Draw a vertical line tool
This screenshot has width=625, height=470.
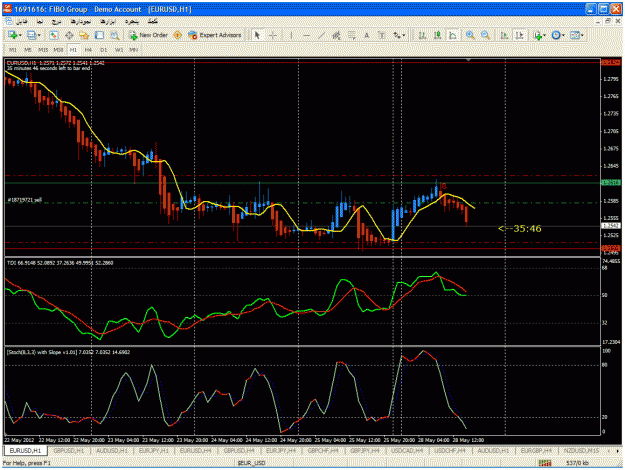point(291,35)
